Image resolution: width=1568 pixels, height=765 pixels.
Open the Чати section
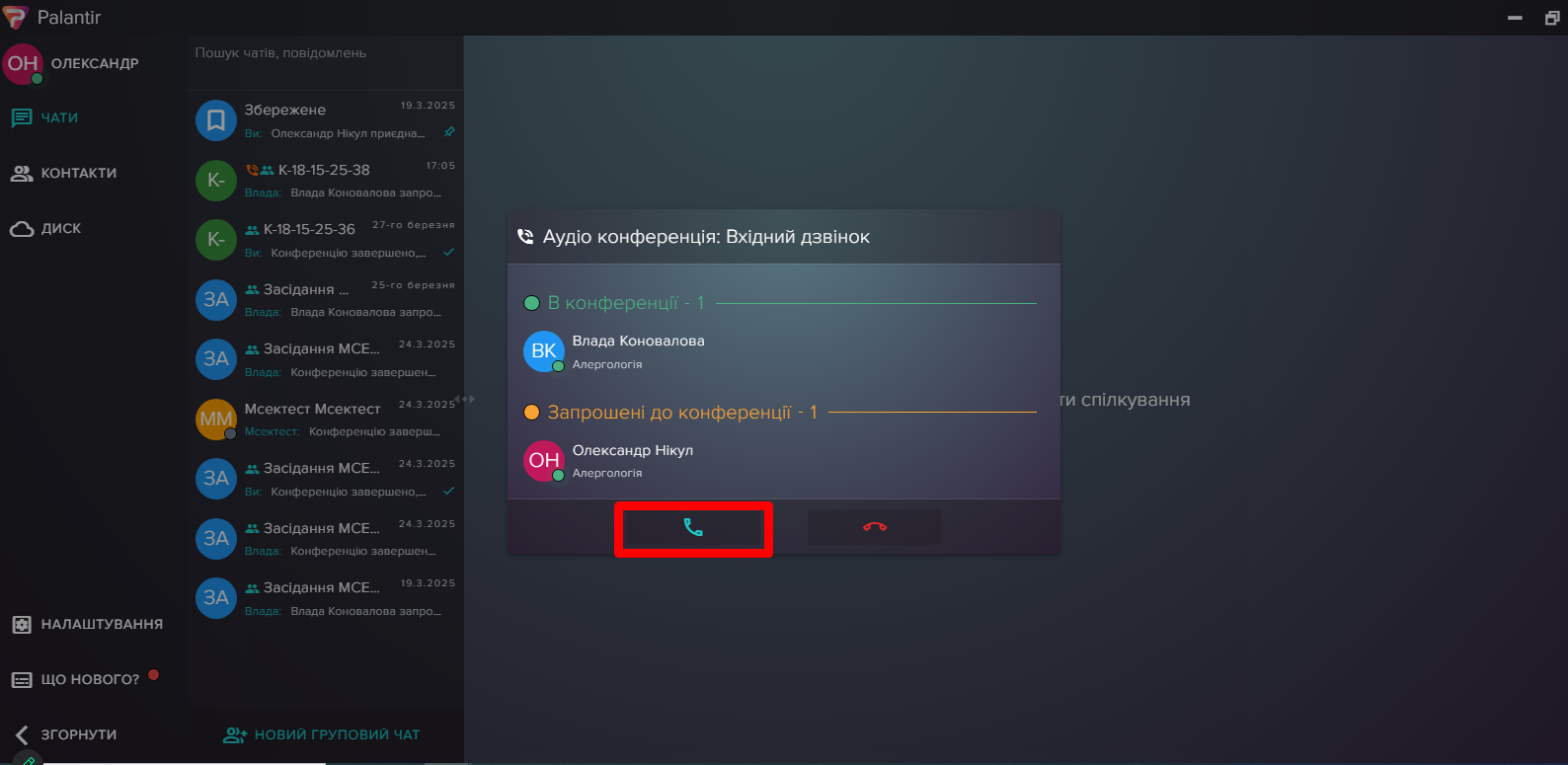point(59,117)
